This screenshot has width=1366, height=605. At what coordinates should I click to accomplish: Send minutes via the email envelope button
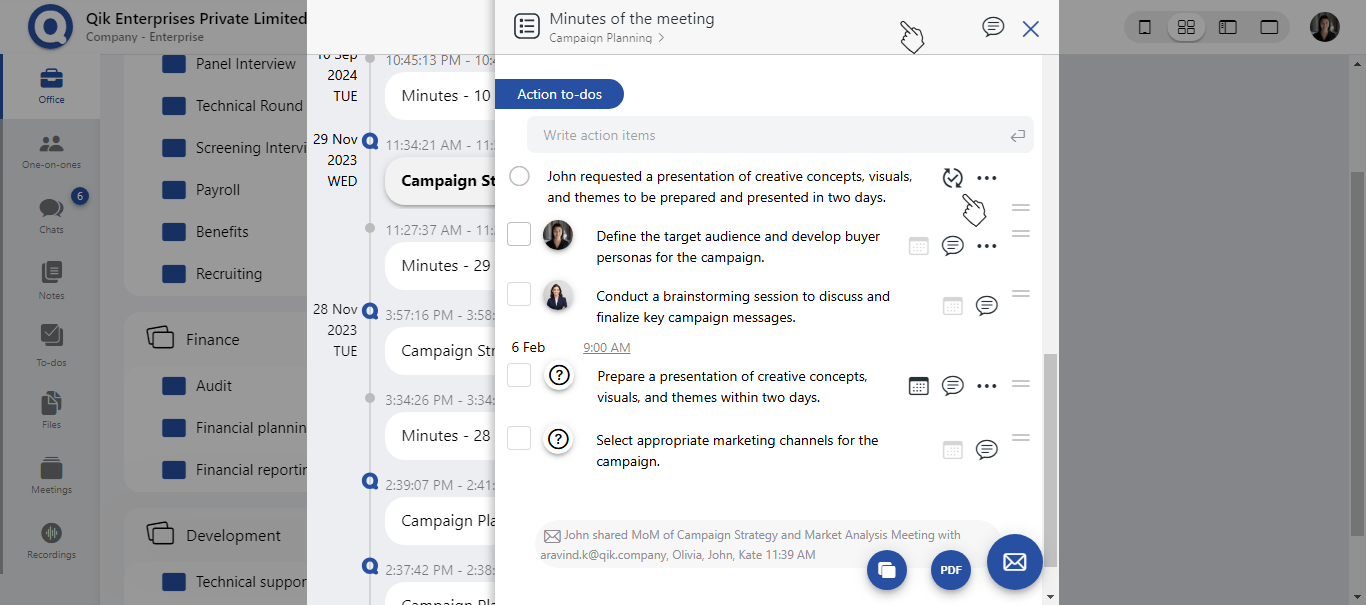(1014, 562)
